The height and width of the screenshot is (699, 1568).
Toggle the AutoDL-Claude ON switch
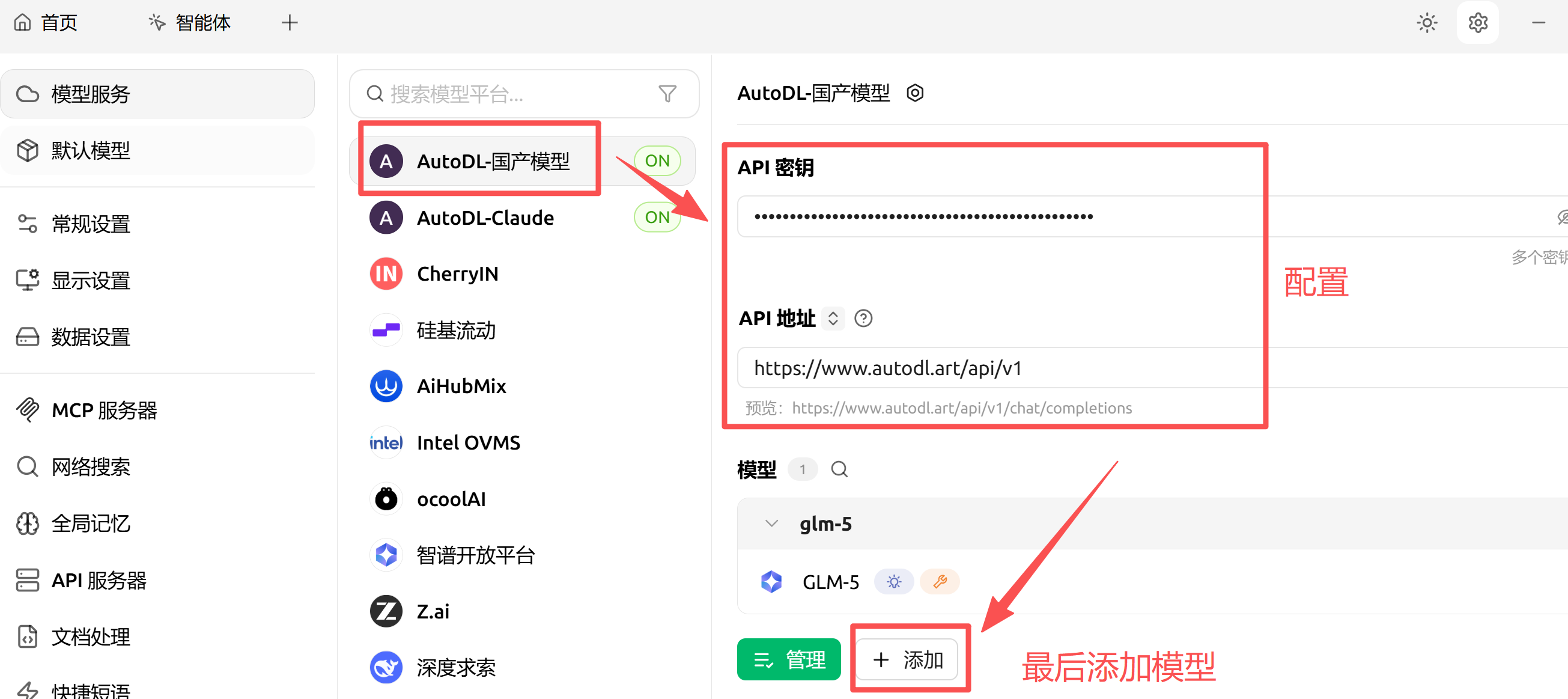(x=657, y=218)
